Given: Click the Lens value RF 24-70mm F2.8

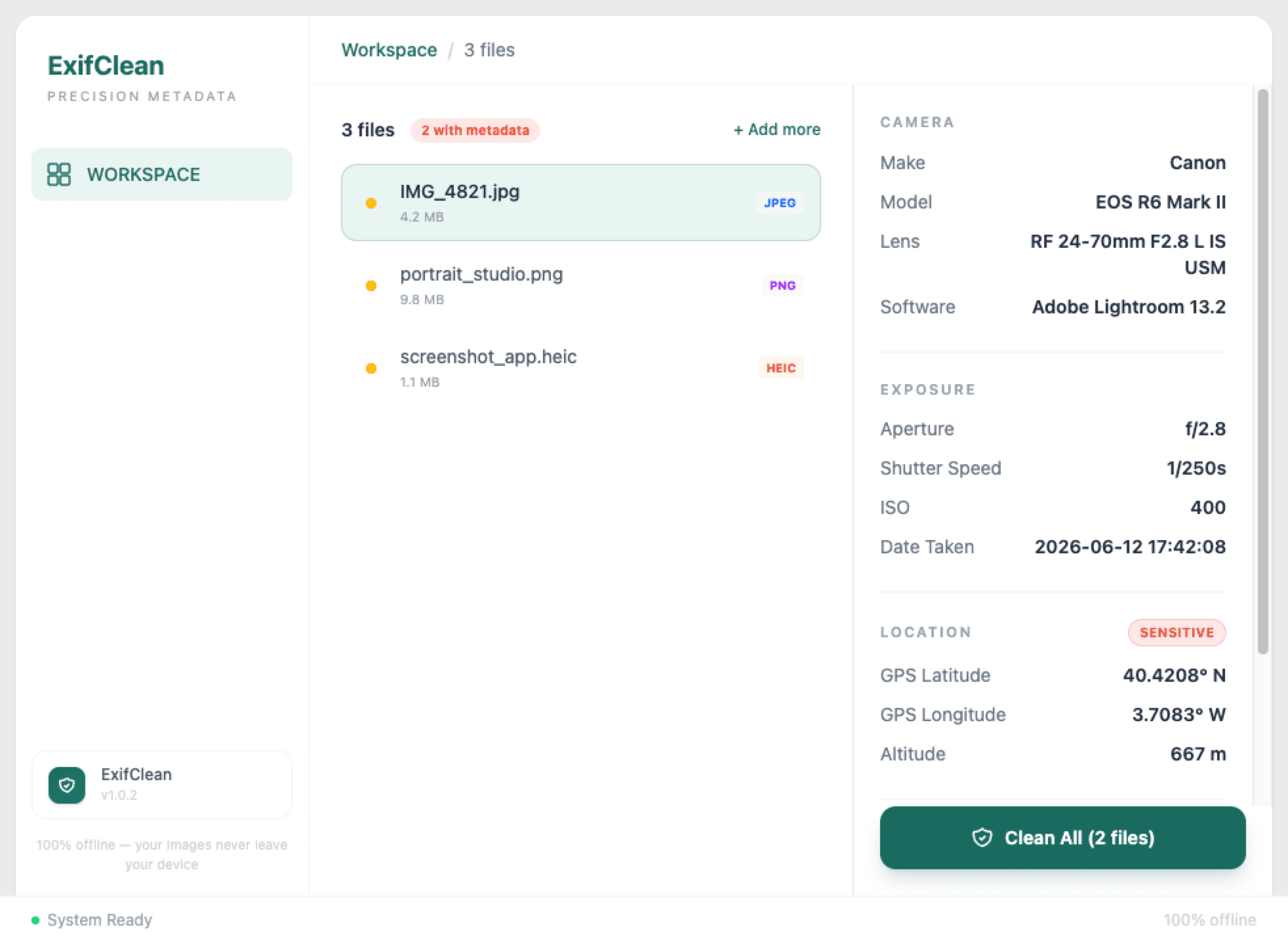Looking at the screenshot, I should coord(1128,254).
